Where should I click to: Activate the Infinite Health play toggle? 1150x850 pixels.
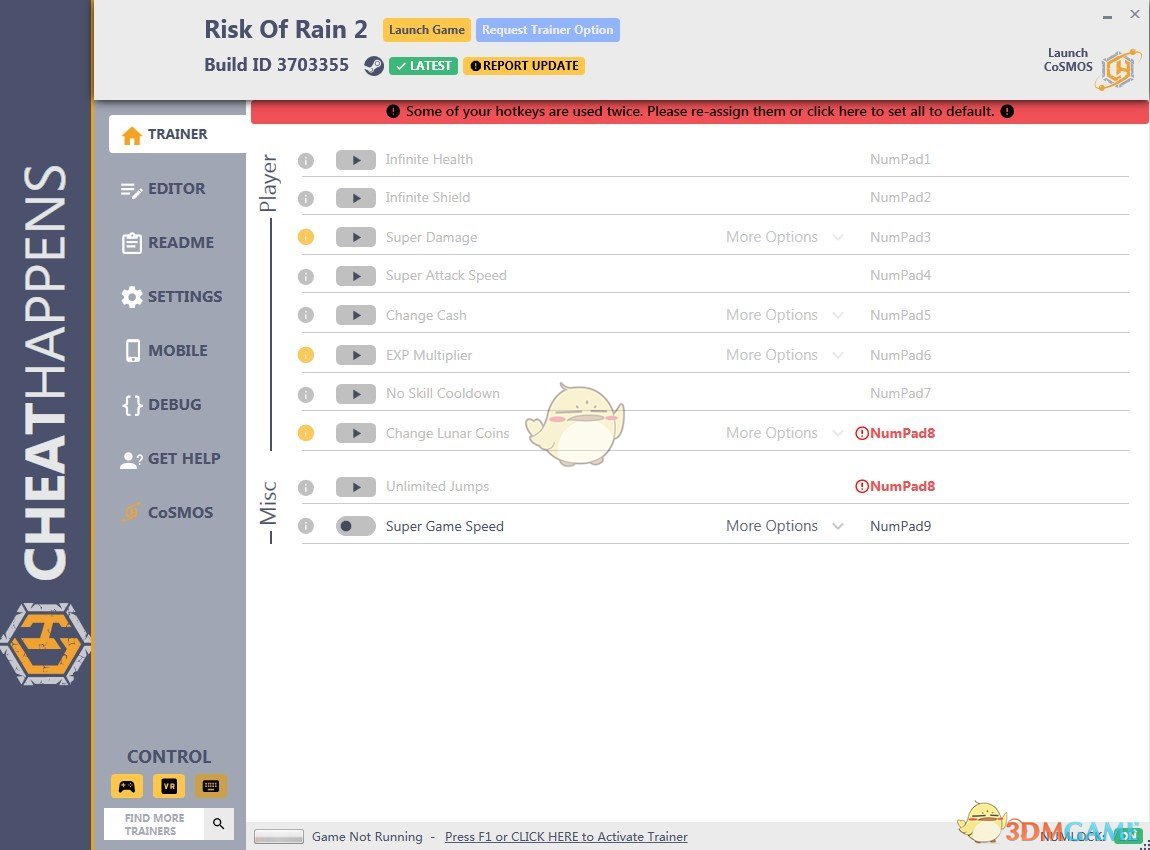[x=356, y=160]
